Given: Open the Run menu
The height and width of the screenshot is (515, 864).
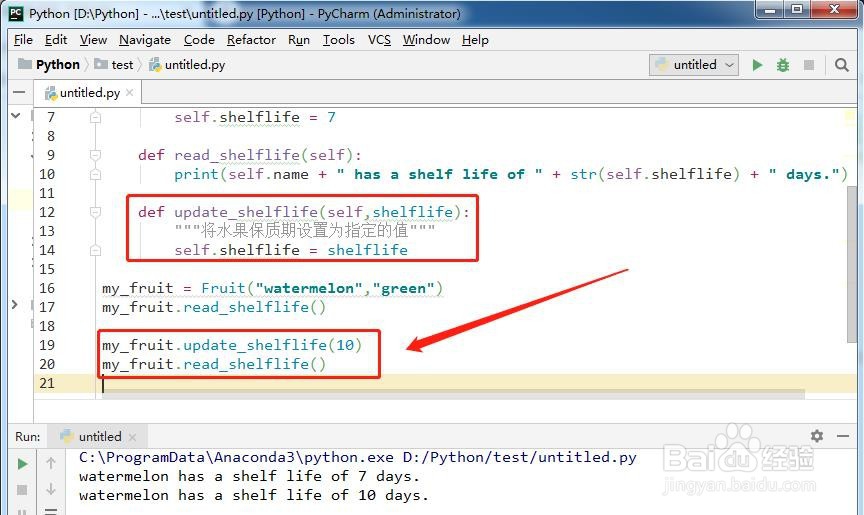Looking at the screenshot, I should (x=299, y=40).
